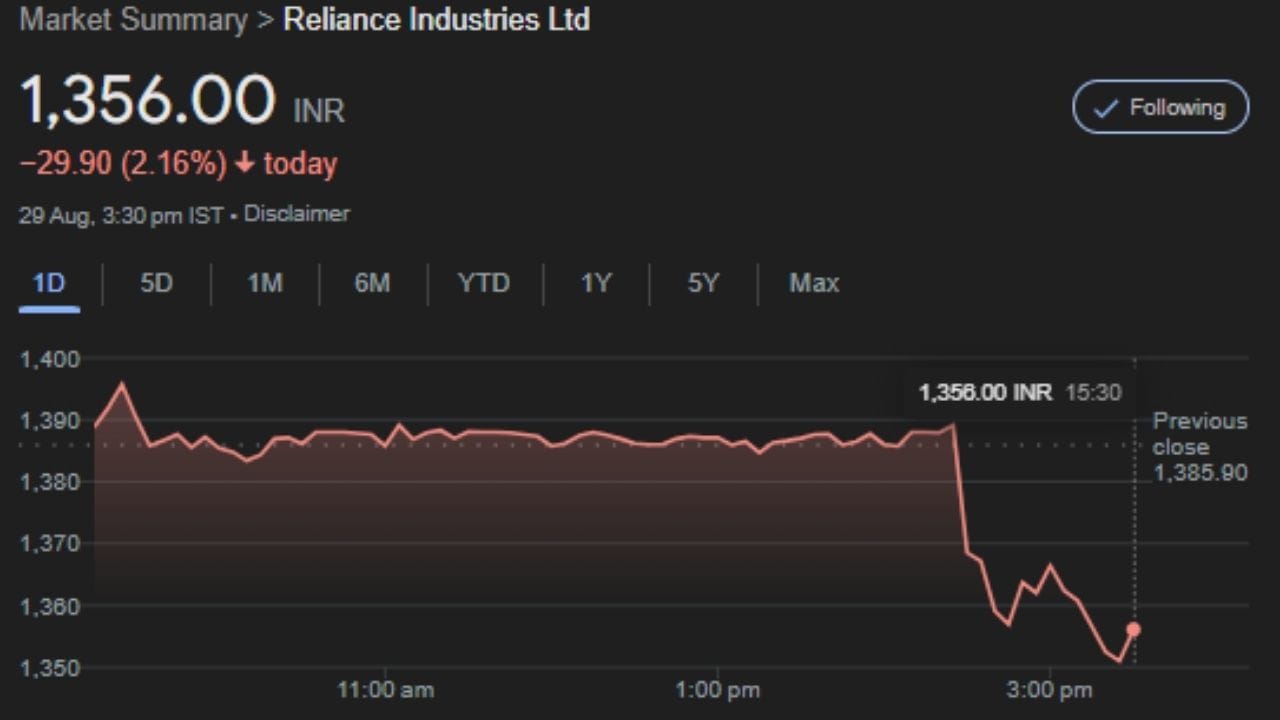This screenshot has width=1280, height=720.
Task: Click the 1,356.00 current price
Action: [x=147, y=101]
